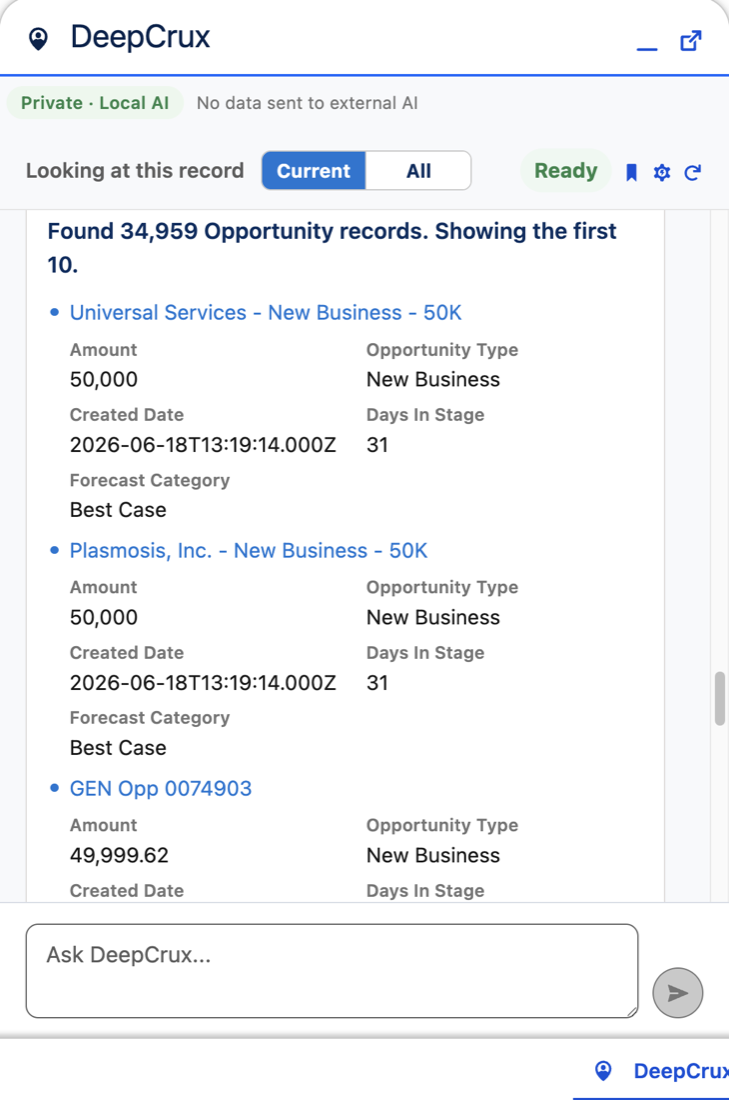The image size is (729, 1100).
Task: Minimize the DeepCrux panel
Action: 647,48
